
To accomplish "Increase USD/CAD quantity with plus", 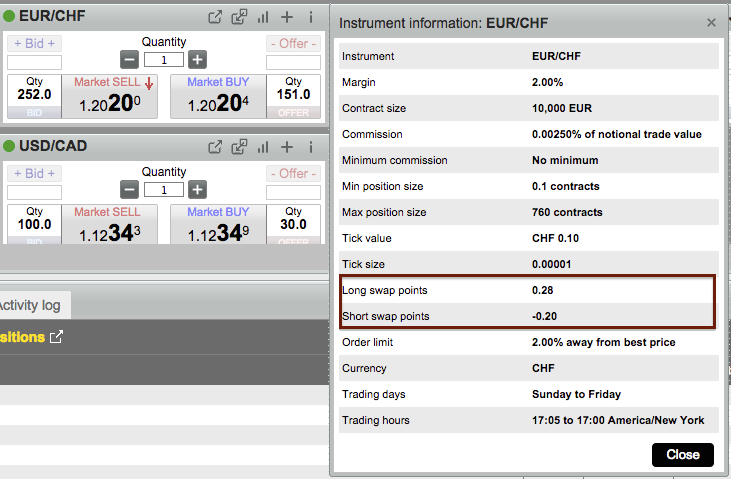I will (198, 190).
